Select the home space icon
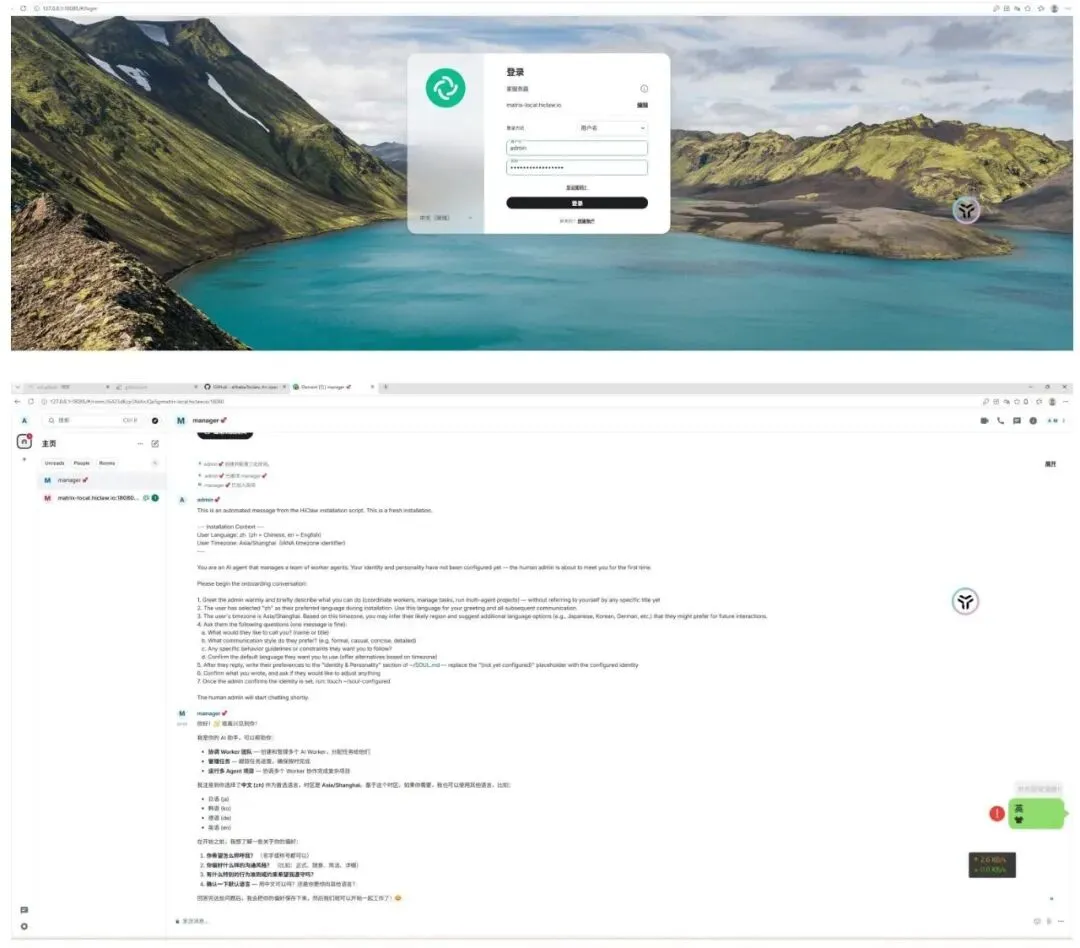 (x=24, y=442)
